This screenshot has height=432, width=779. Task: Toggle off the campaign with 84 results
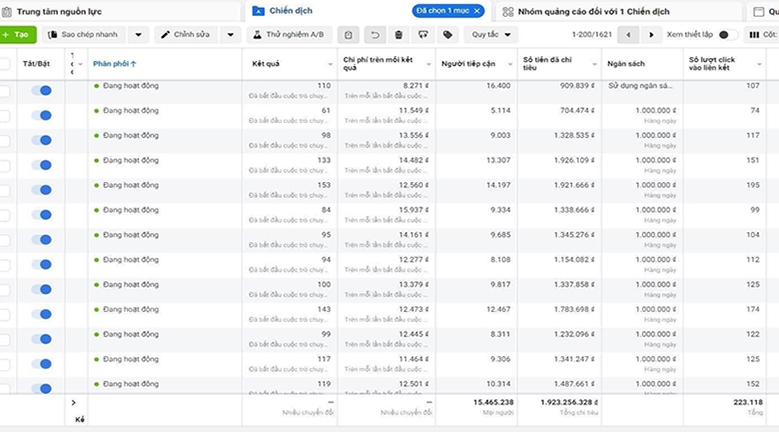click(x=41, y=215)
